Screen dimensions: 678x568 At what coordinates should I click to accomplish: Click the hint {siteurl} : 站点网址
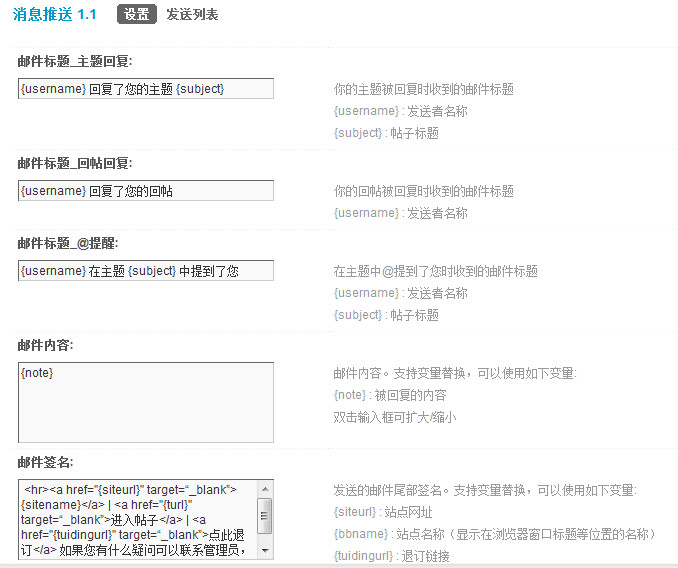pyautogui.click(x=383, y=512)
